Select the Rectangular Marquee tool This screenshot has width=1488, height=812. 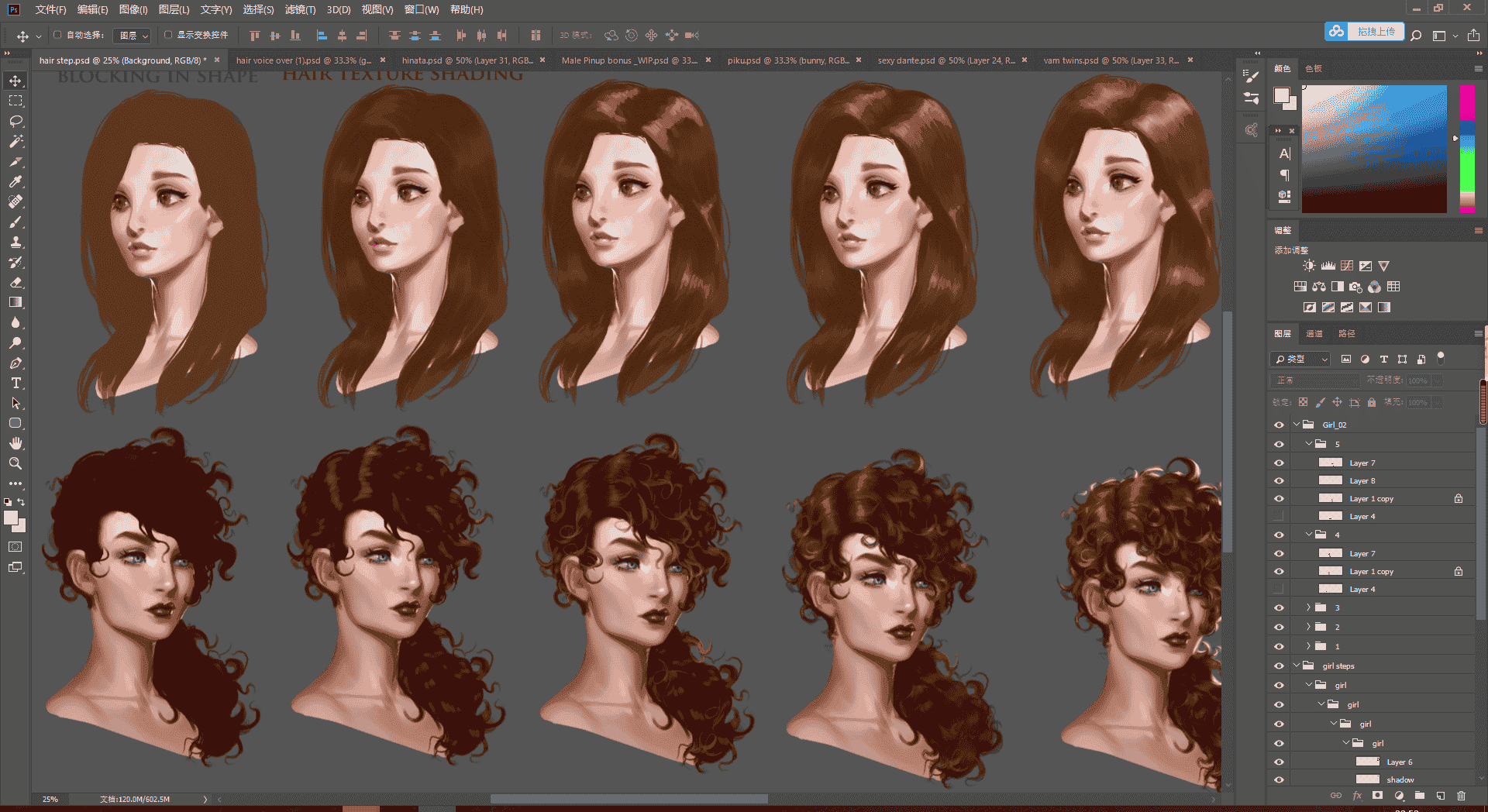15,101
